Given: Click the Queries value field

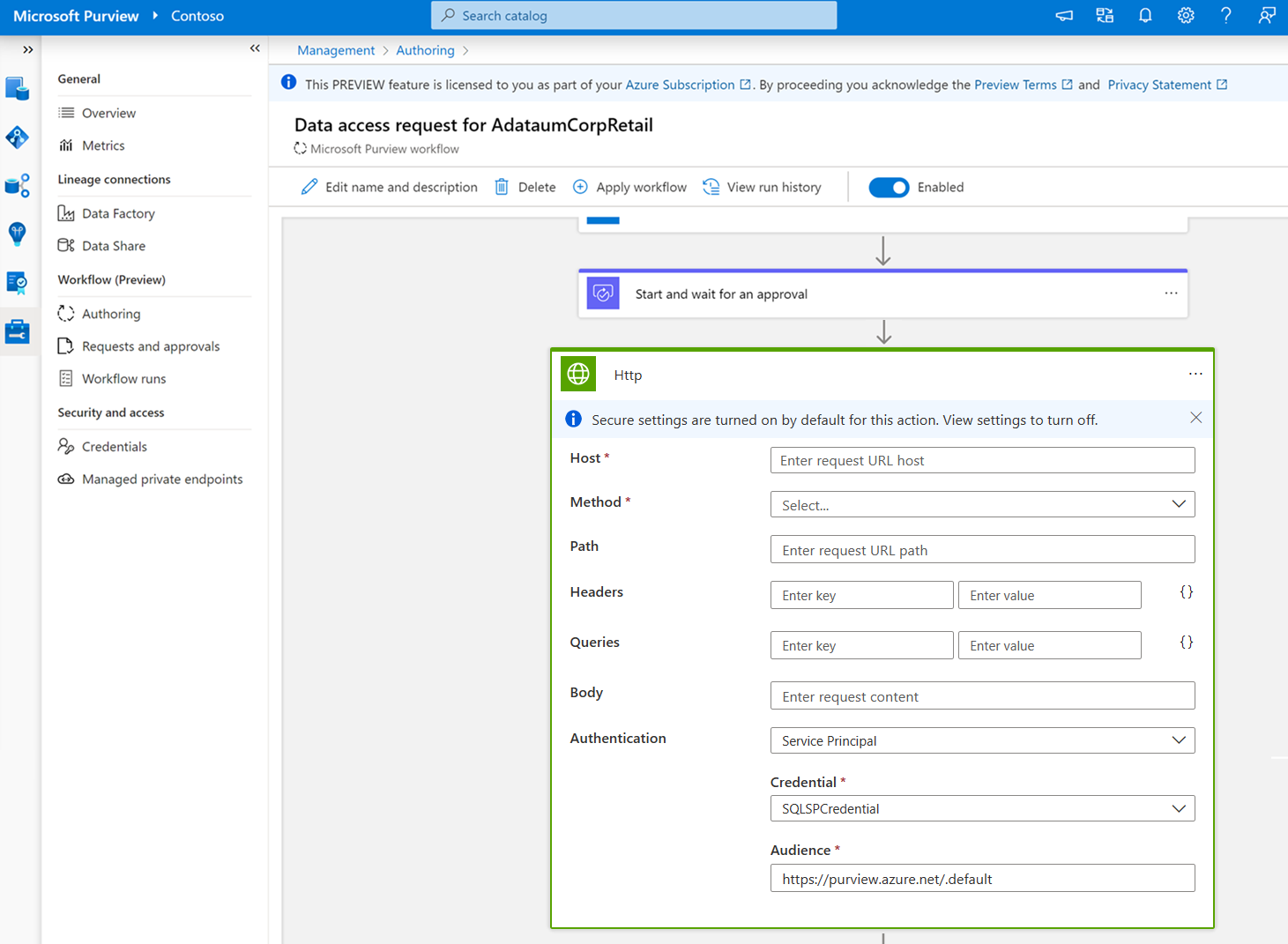Looking at the screenshot, I should pyautogui.click(x=1049, y=645).
